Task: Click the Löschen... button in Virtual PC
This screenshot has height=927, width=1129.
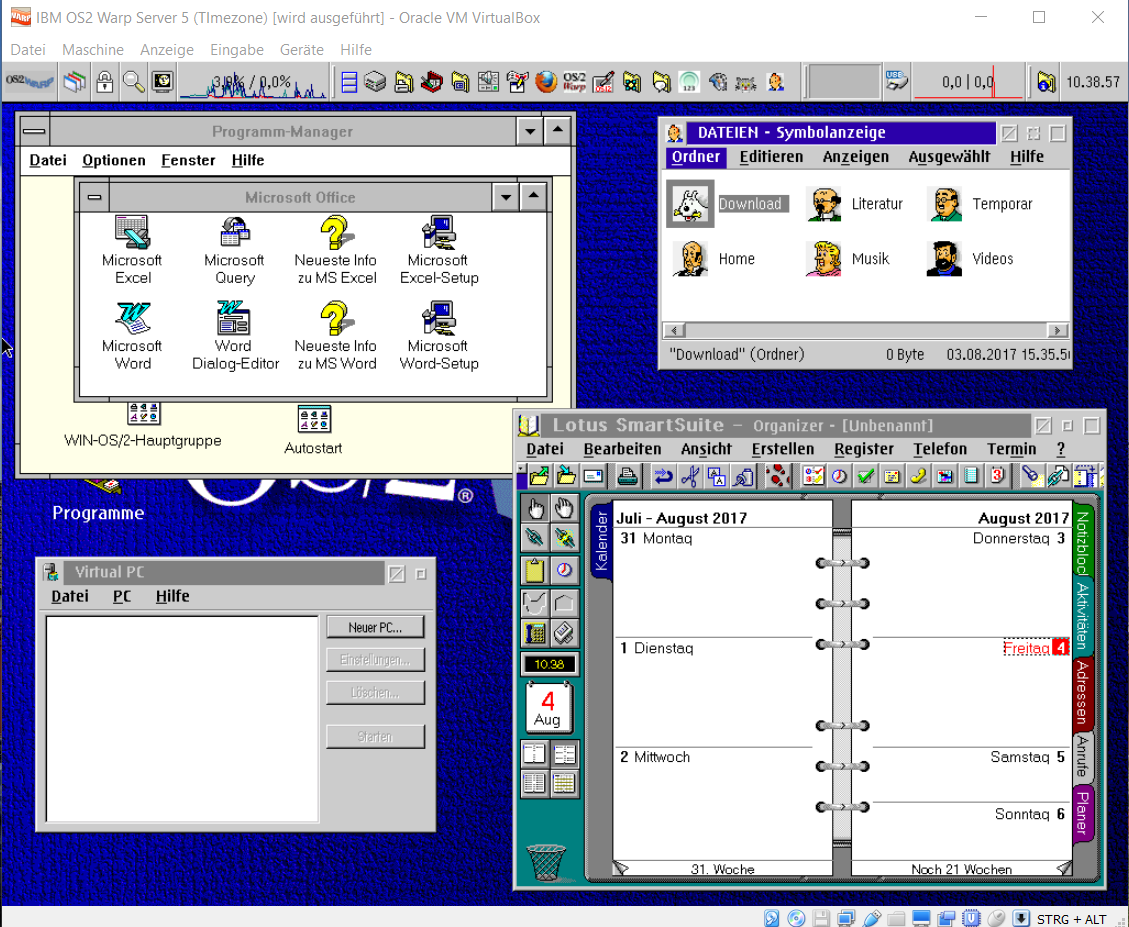Action: (x=375, y=693)
